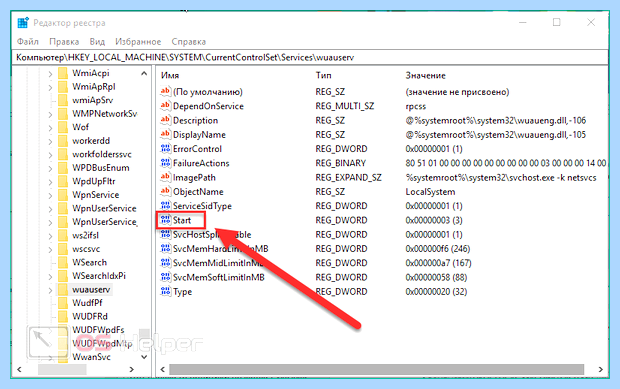Expand the ws2ifsl key
This screenshot has width=620, height=389.
[x=50, y=236]
